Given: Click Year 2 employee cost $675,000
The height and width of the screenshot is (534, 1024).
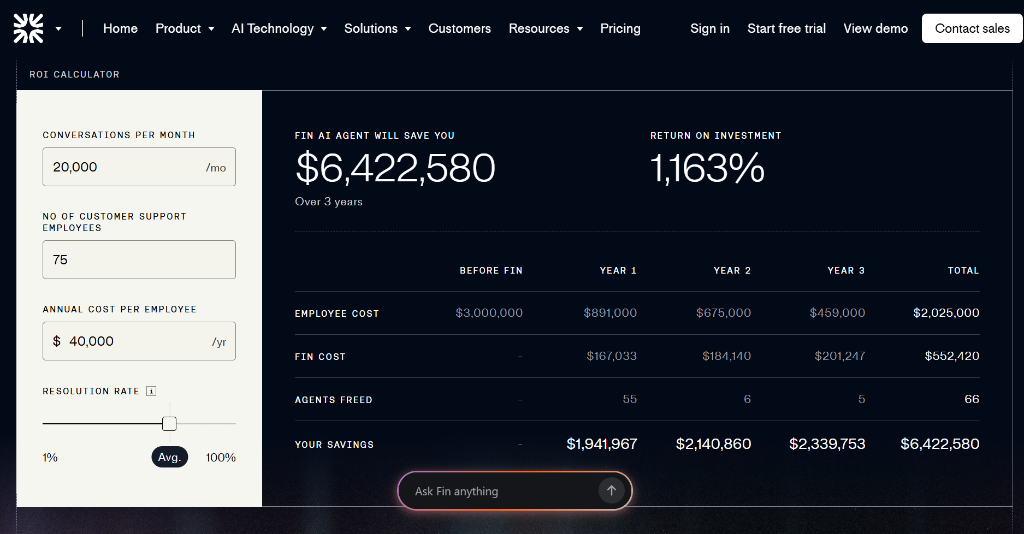Looking at the screenshot, I should [724, 313].
